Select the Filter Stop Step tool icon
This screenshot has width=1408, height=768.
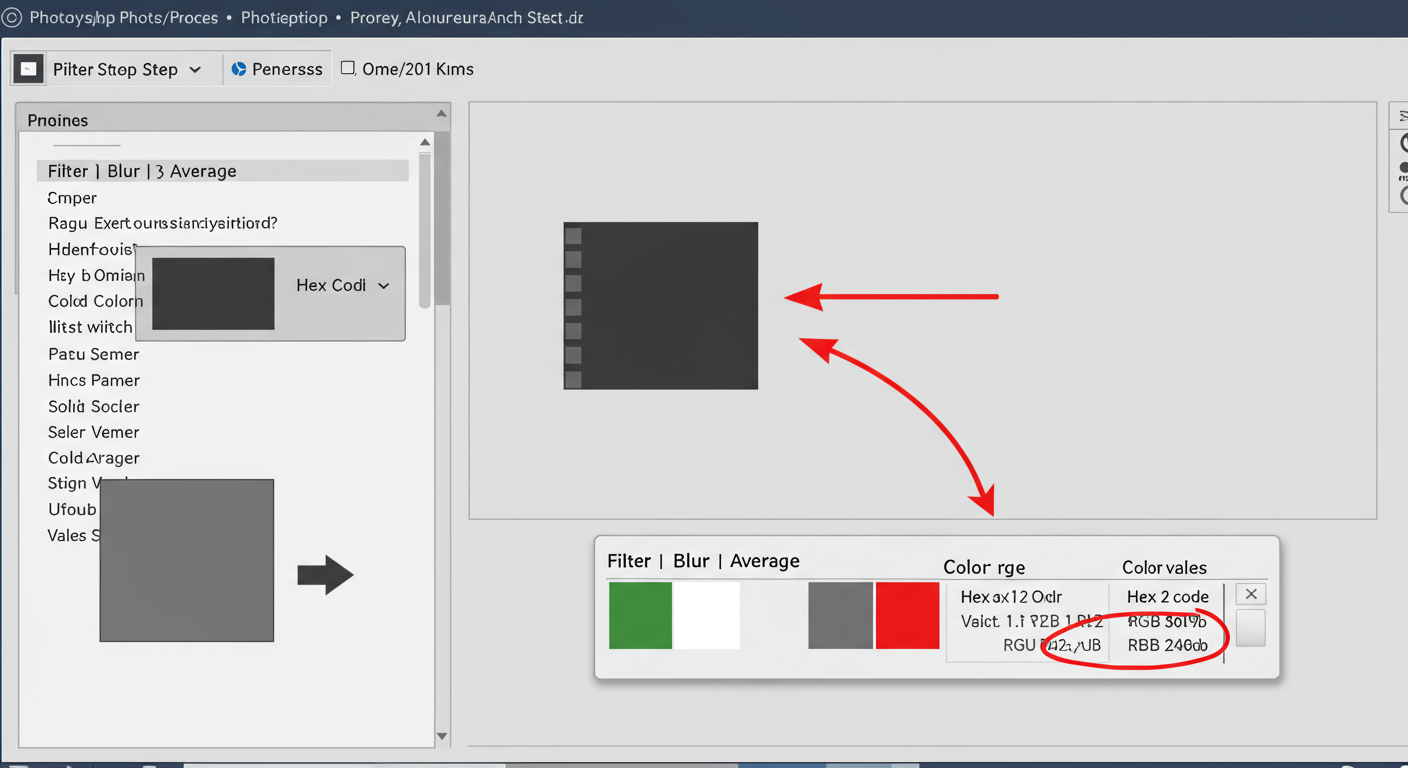point(27,68)
